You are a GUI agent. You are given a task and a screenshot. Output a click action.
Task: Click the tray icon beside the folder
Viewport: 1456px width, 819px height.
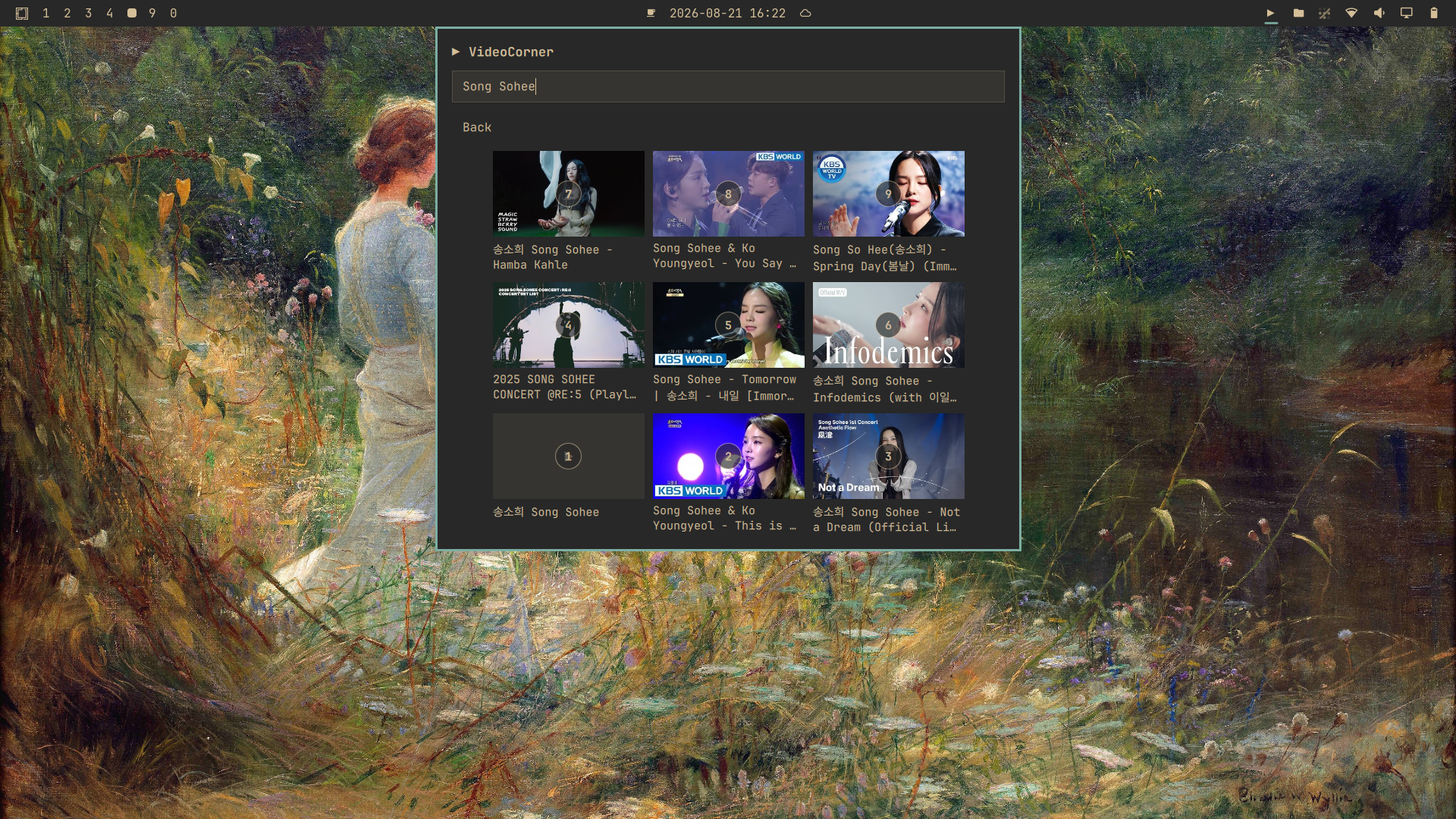point(1325,13)
